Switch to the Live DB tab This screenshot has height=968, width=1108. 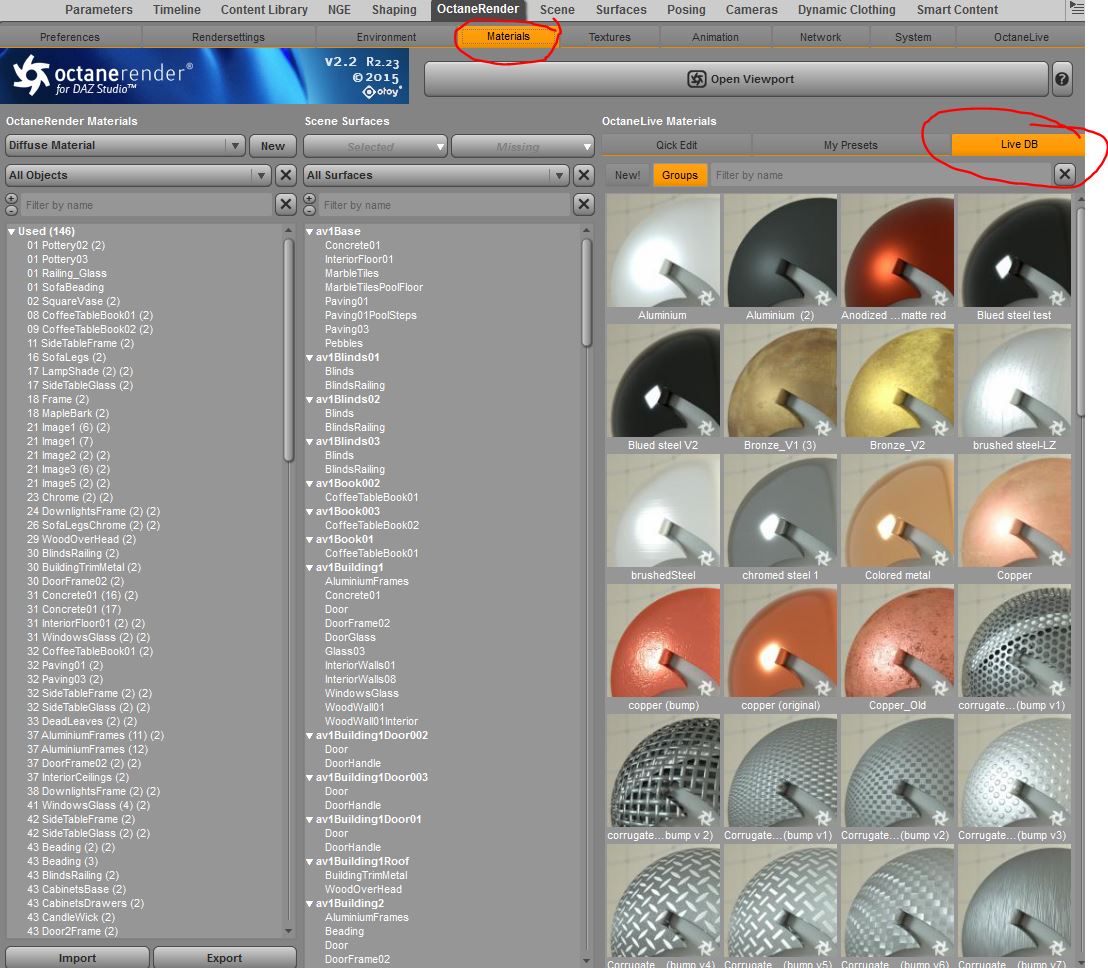[1018, 144]
